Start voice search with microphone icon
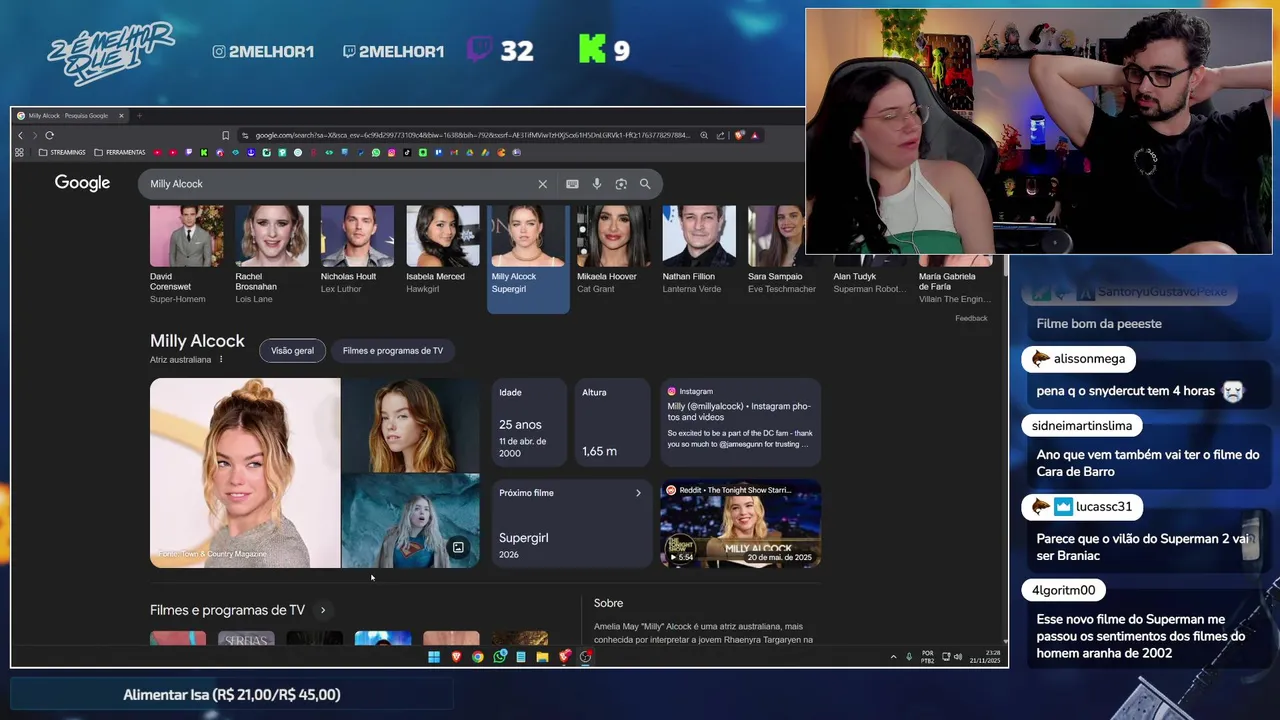Screen dimensions: 1280x720 pos(597,184)
